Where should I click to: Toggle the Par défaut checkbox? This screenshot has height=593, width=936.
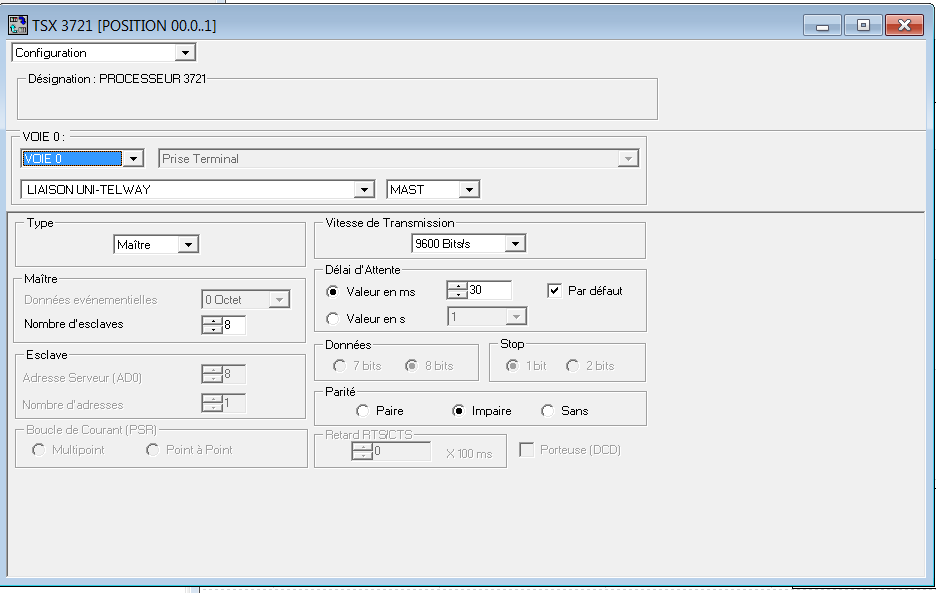click(x=555, y=290)
